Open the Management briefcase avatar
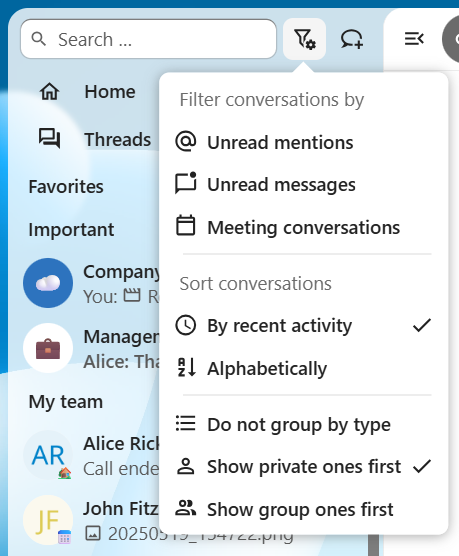The height and width of the screenshot is (556, 459). (x=48, y=348)
